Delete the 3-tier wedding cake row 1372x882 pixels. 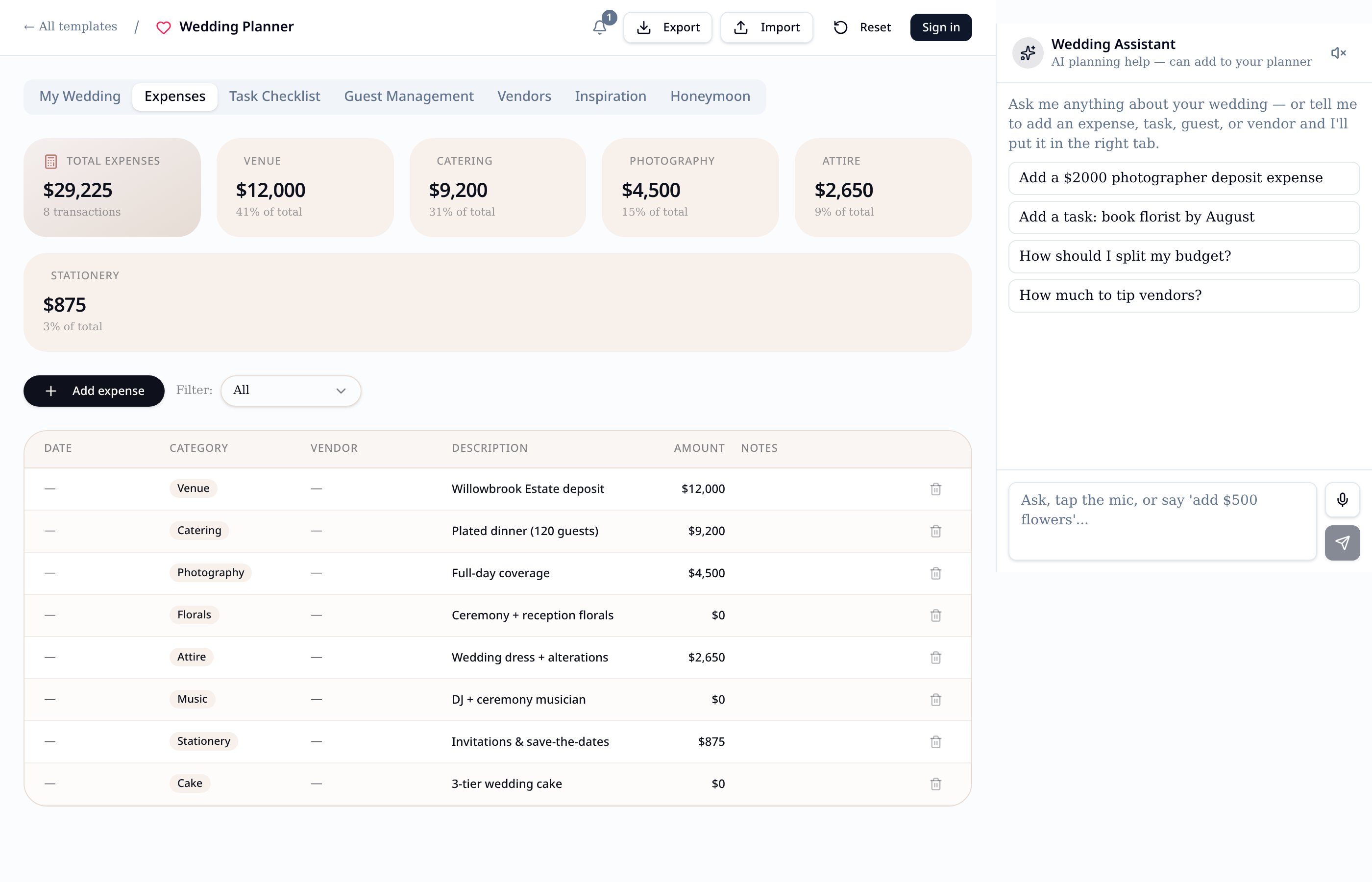coord(936,784)
